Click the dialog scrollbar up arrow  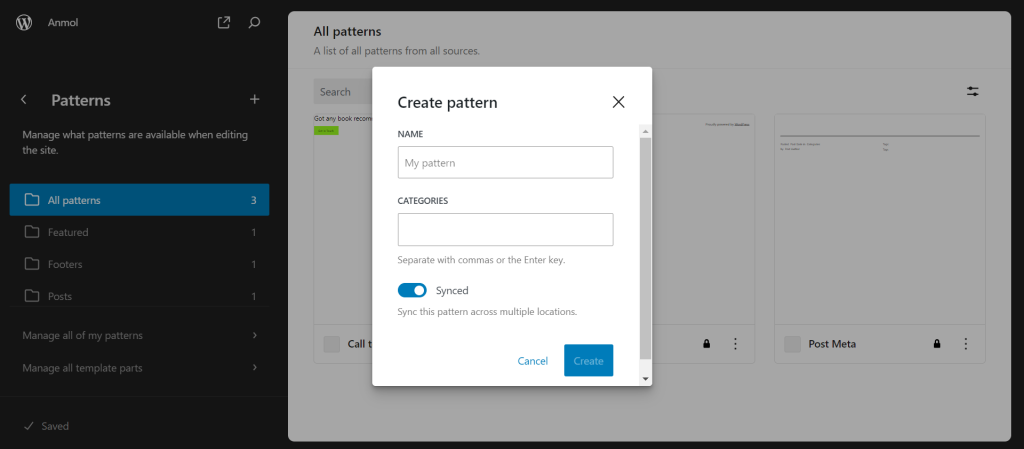coord(646,132)
